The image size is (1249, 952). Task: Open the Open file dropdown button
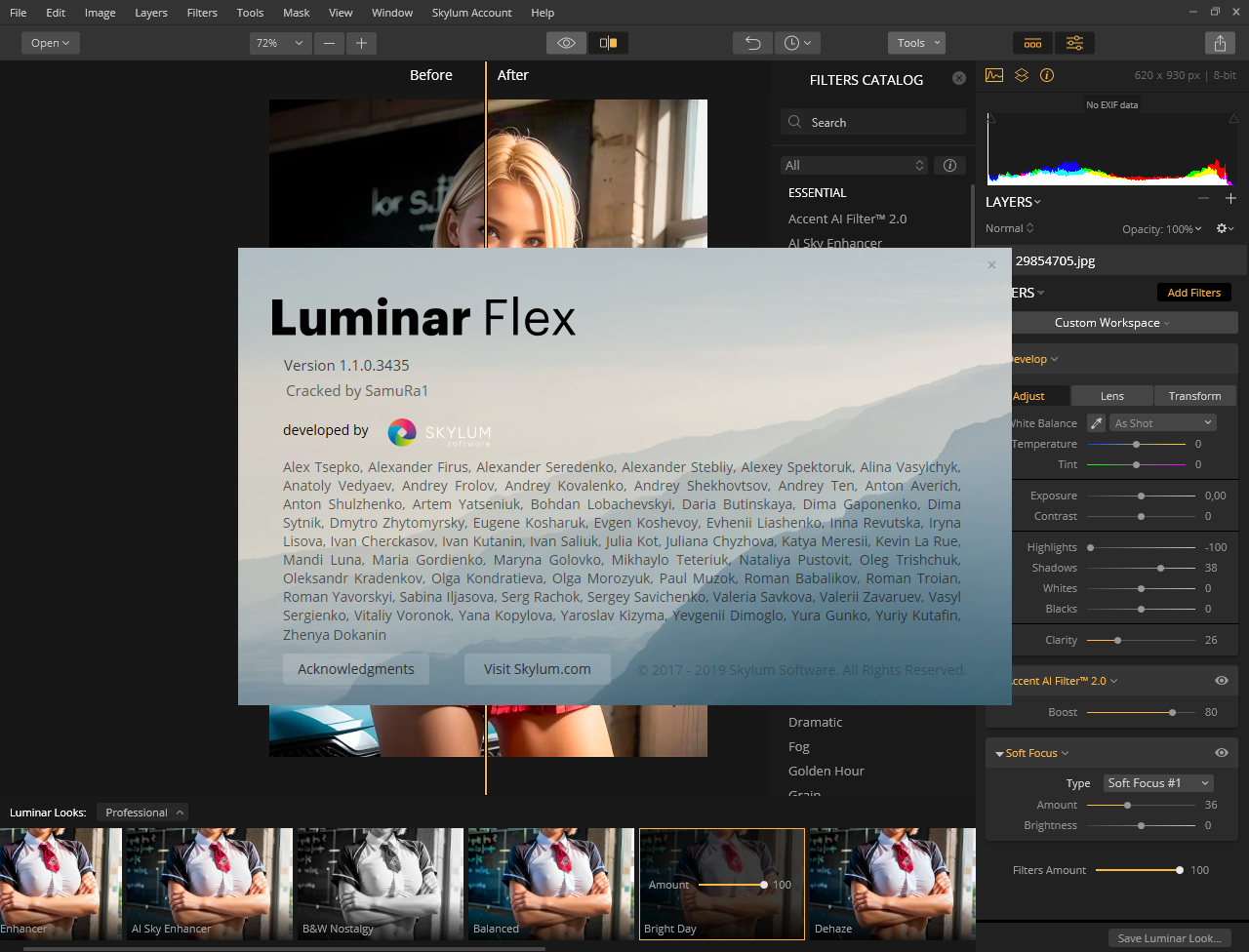(51, 43)
